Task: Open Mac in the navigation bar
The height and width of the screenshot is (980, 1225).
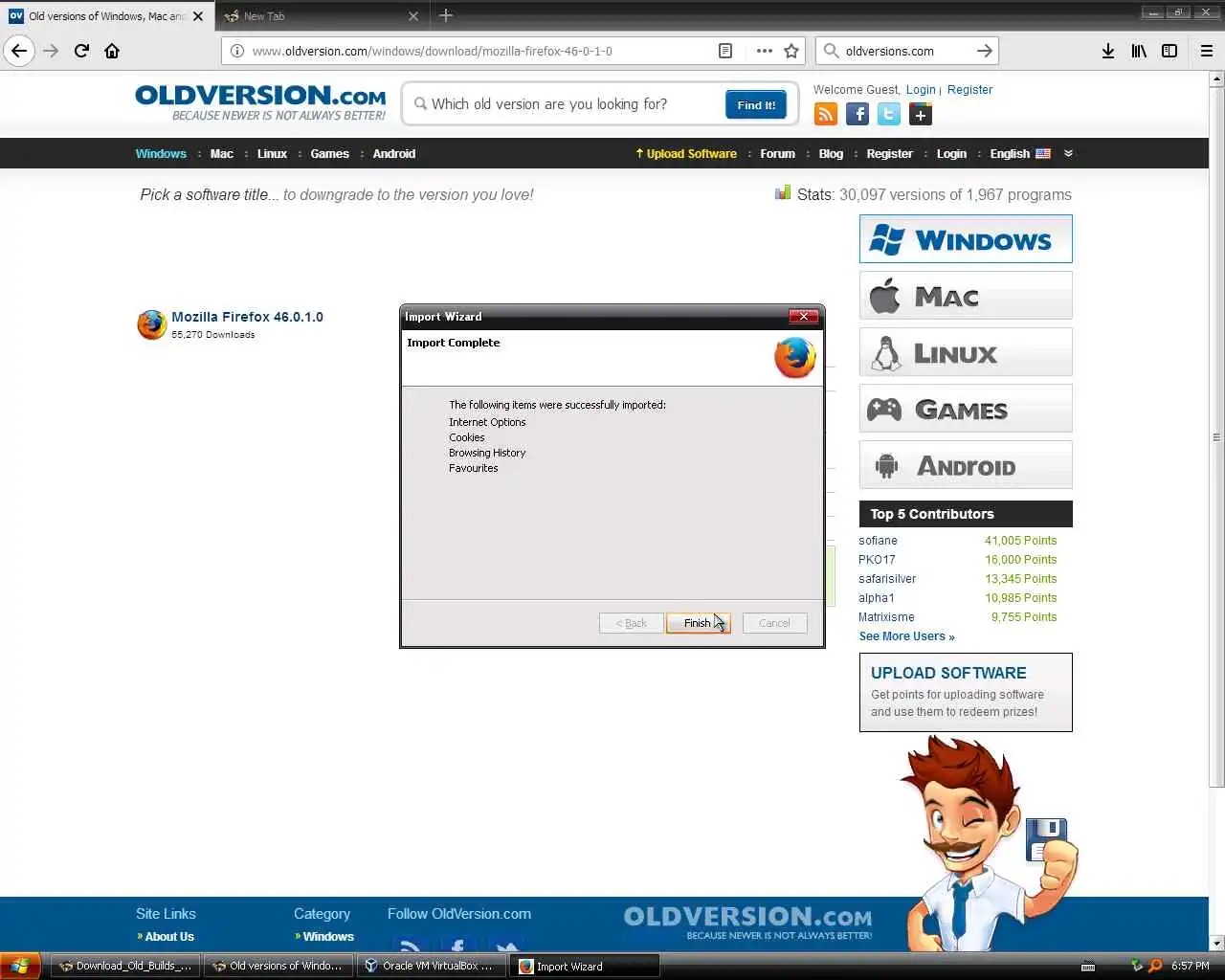Action: click(x=221, y=153)
